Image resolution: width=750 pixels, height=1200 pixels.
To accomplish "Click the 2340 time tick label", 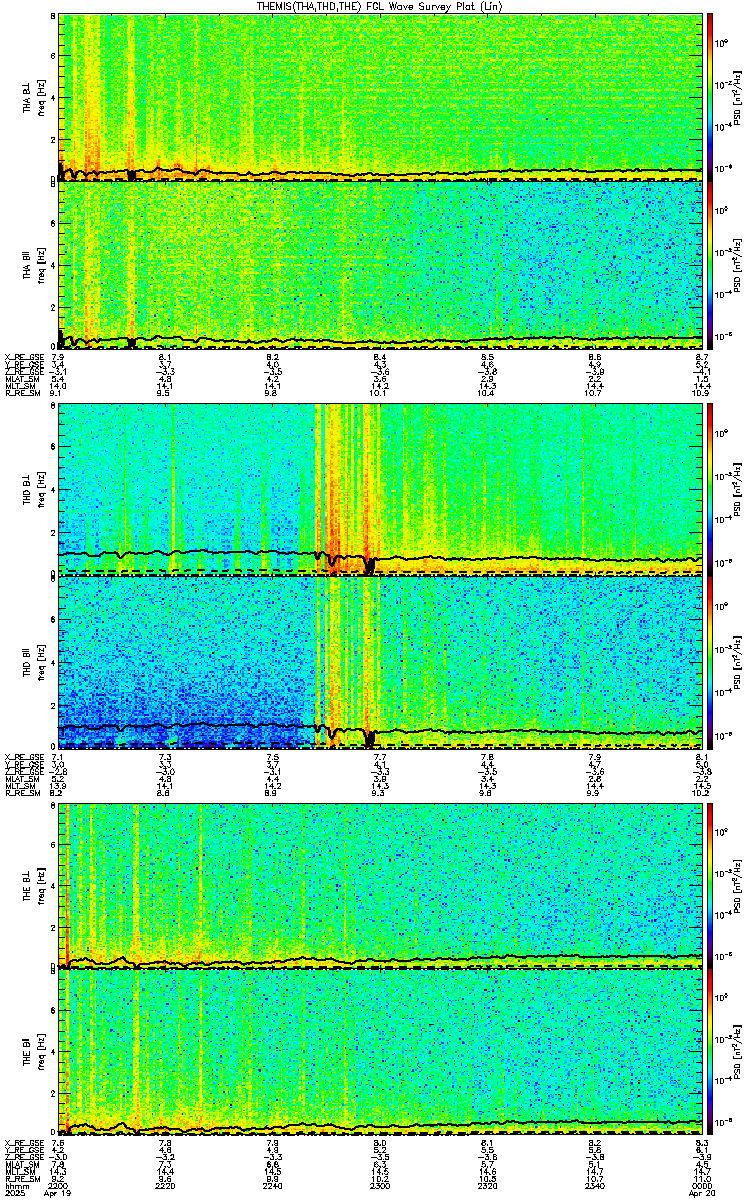I will [595, 1186].
